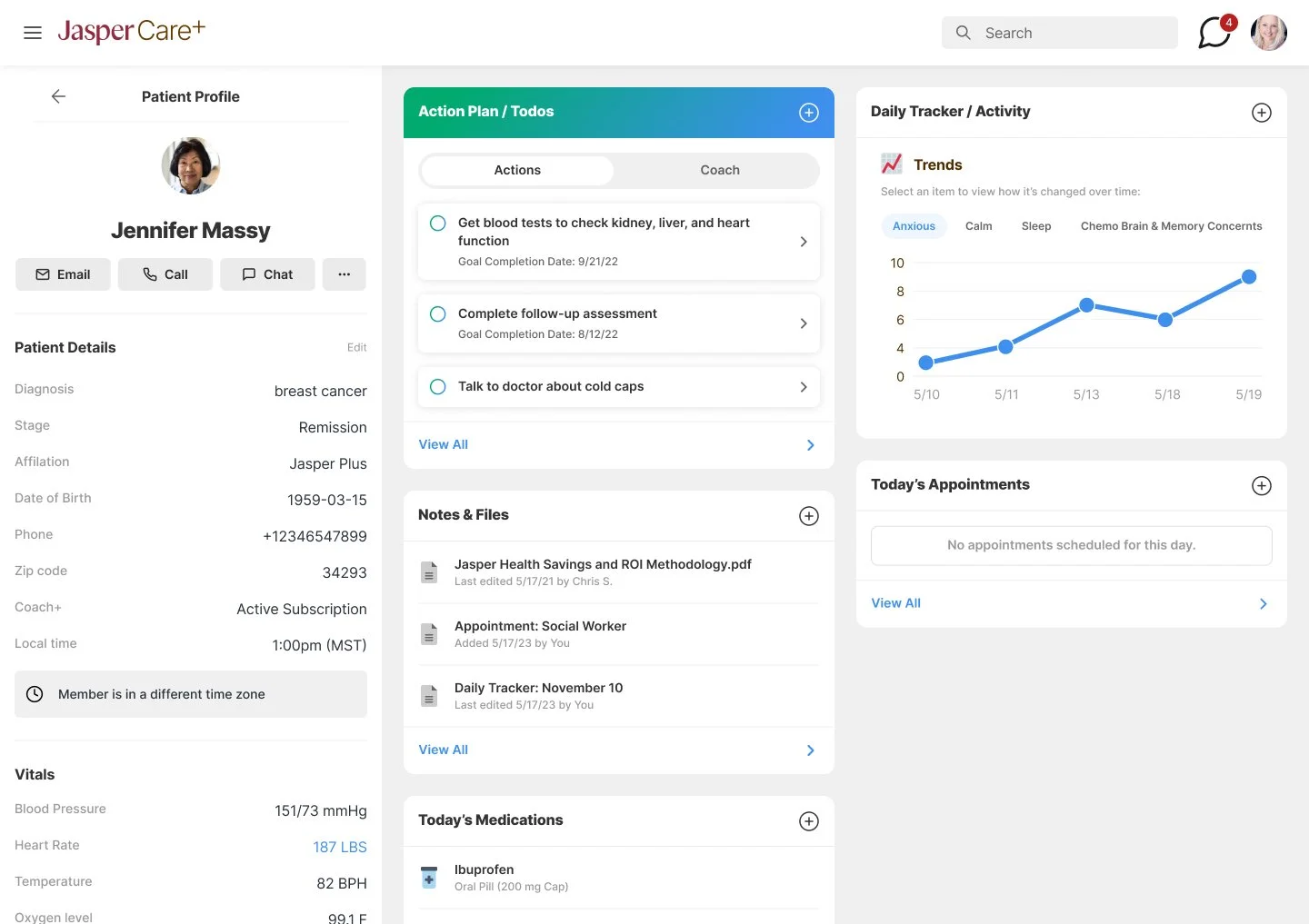View all appointments
1309x924 pixels.
(896, 603)
